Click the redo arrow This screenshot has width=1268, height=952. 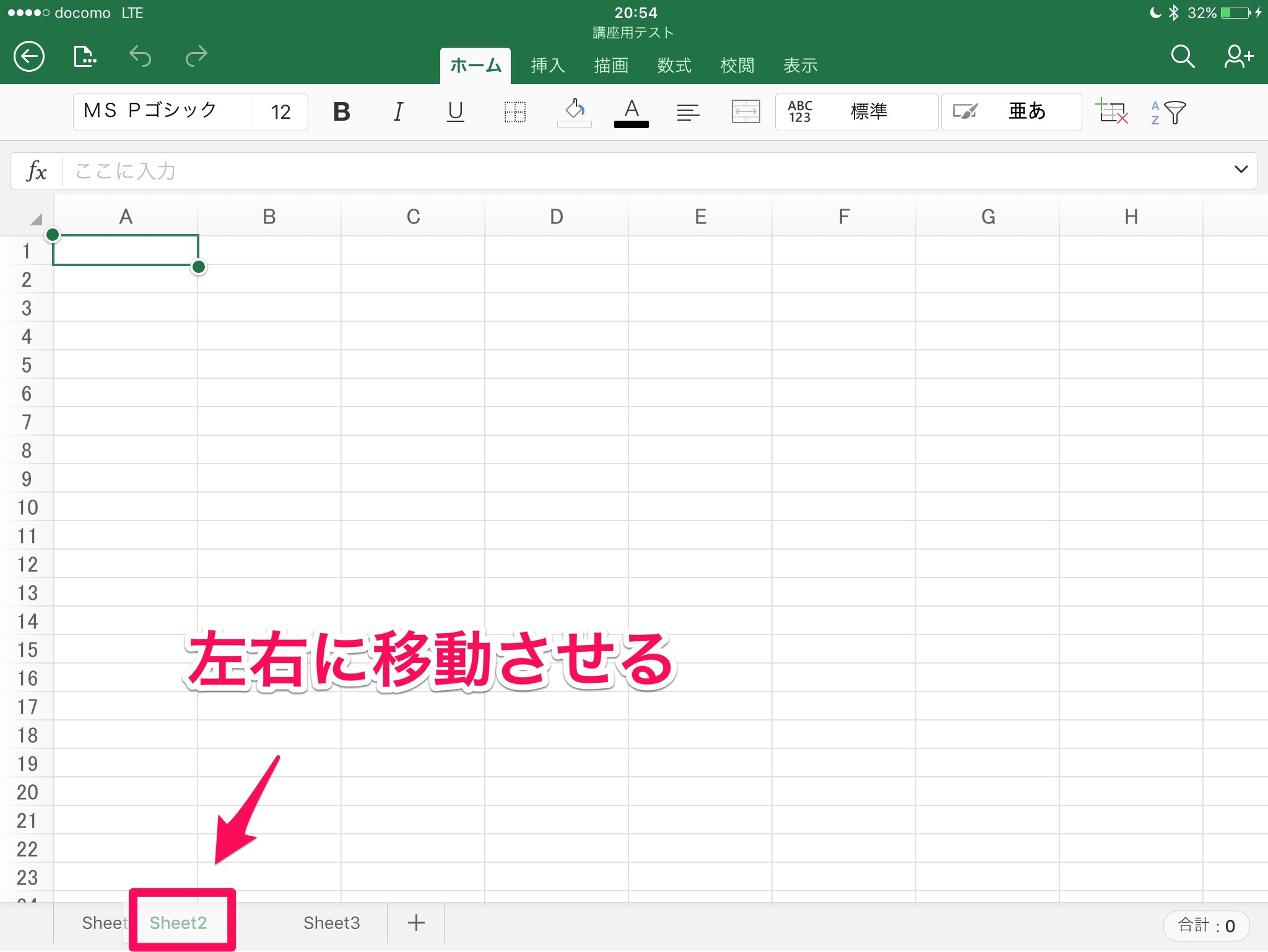(196, 57)
